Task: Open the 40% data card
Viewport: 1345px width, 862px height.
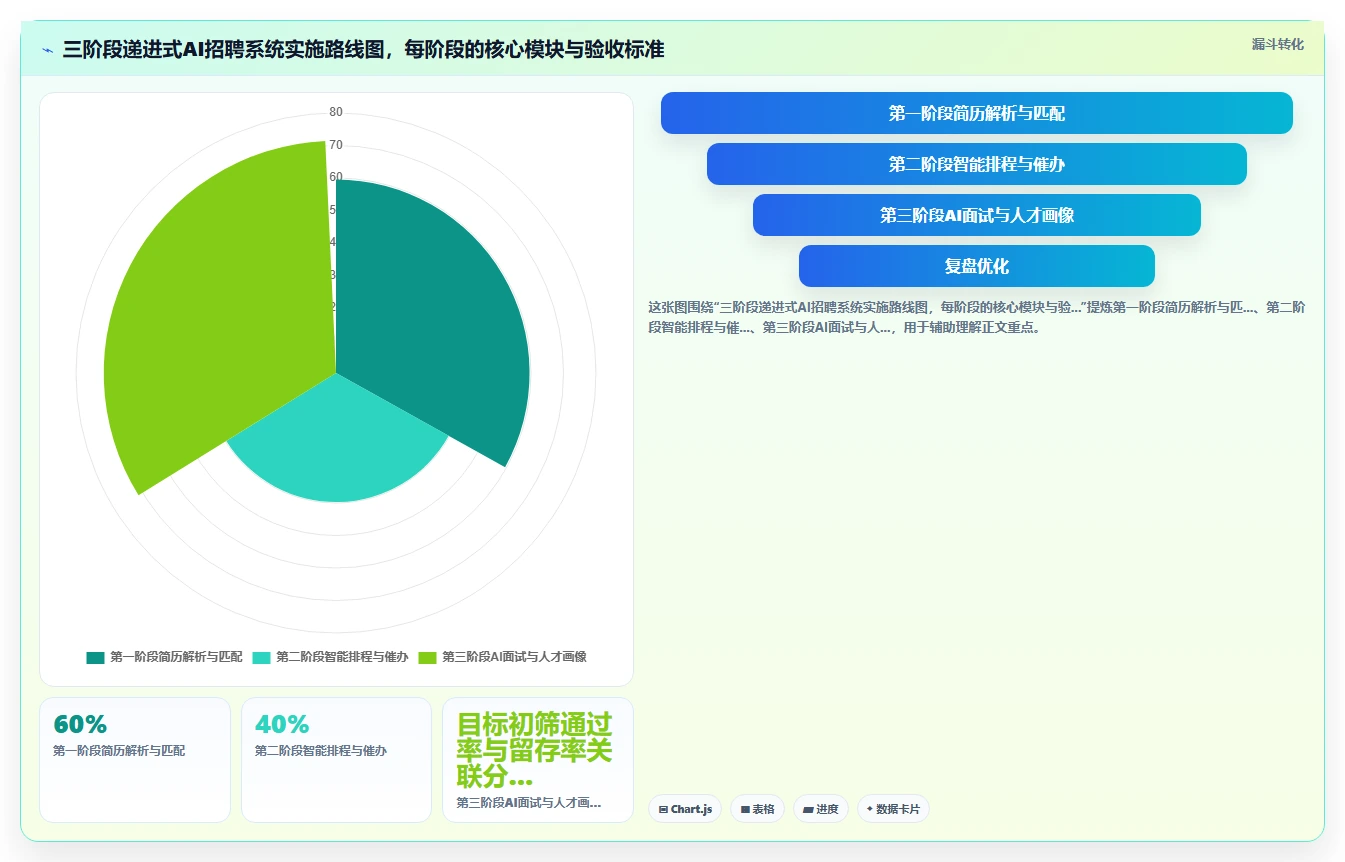Action: [x=336, y=760]
